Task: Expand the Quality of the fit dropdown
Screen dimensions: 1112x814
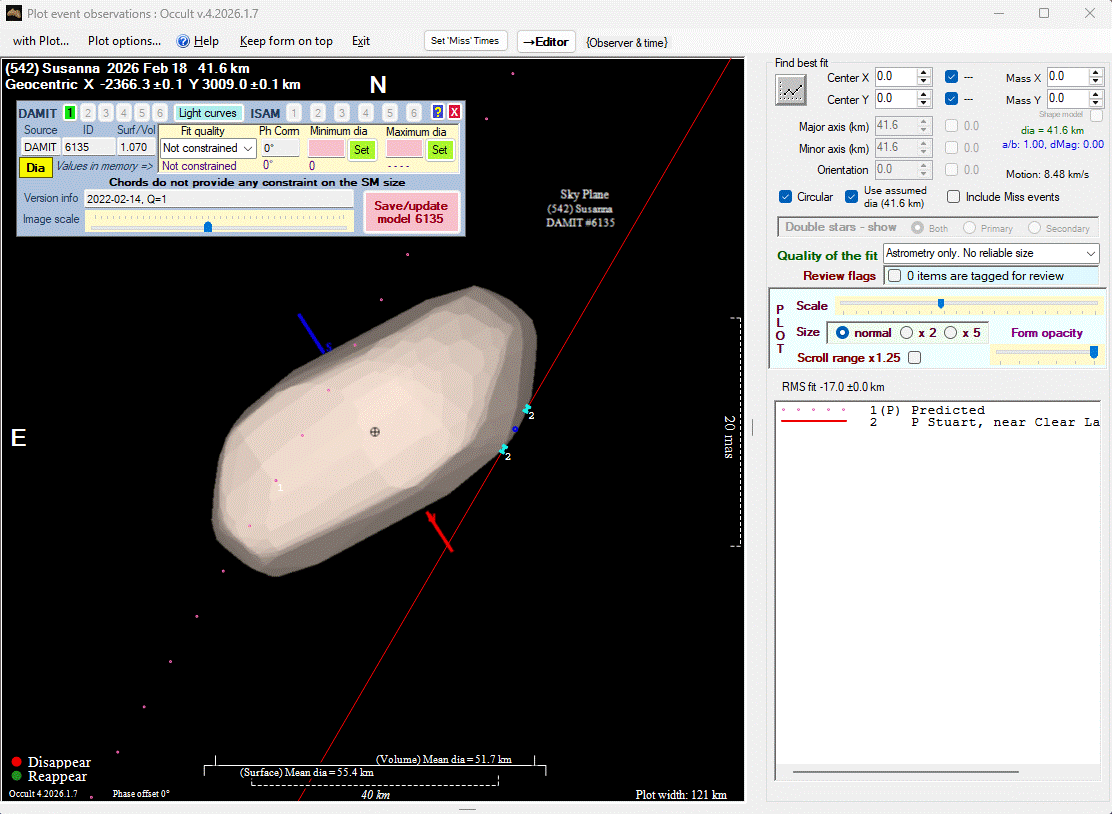Action: click(990, 254)
